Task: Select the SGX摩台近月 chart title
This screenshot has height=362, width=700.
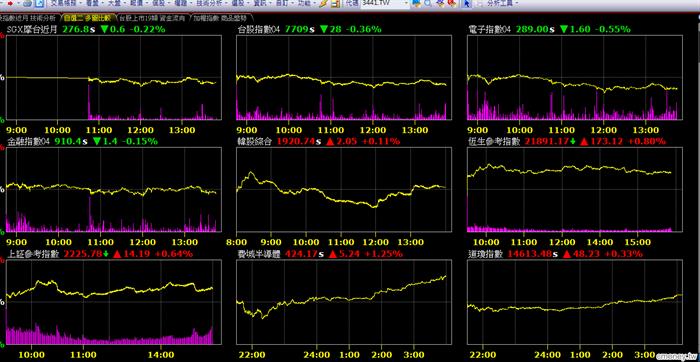Action: pos(33,29)
